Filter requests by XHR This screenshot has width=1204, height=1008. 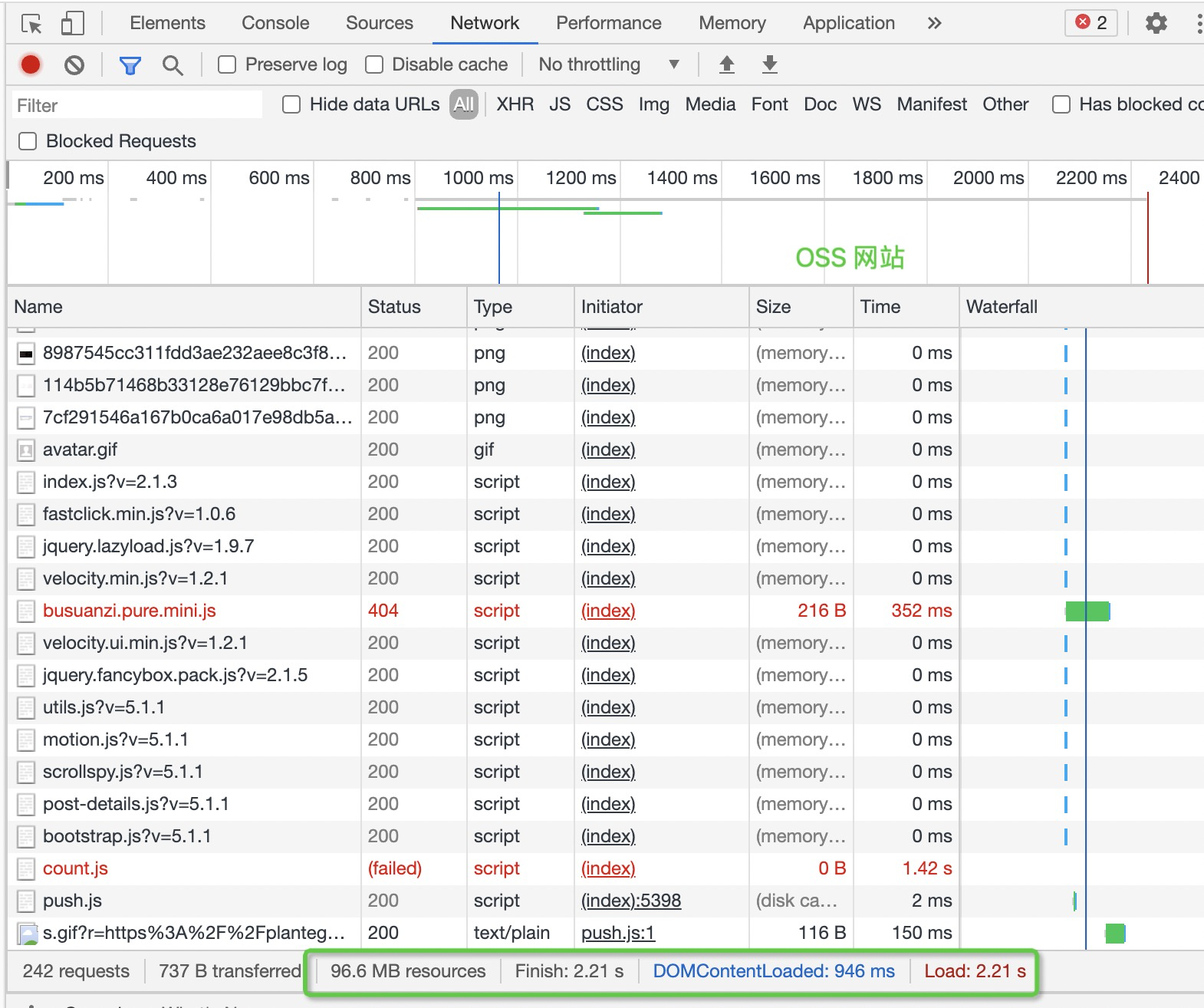(515, 104)
